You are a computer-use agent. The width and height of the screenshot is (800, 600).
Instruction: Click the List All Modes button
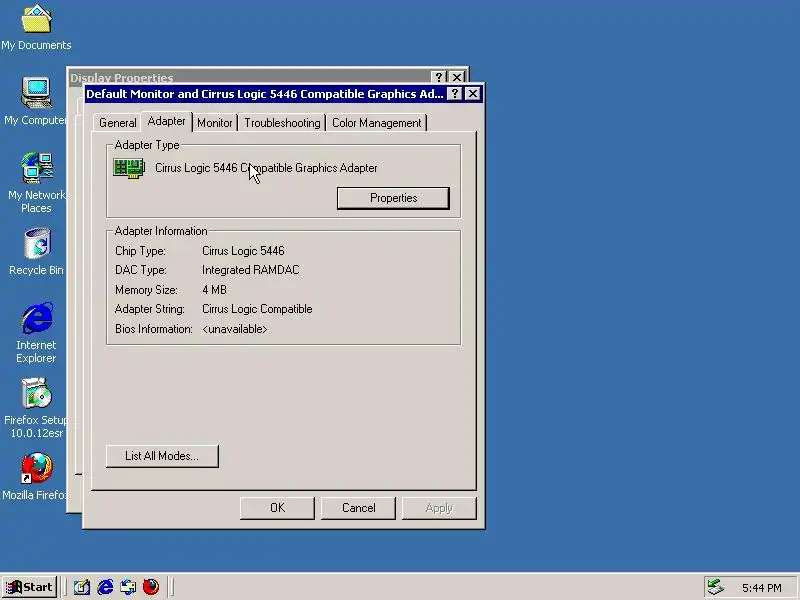click(x=162, y=456)
